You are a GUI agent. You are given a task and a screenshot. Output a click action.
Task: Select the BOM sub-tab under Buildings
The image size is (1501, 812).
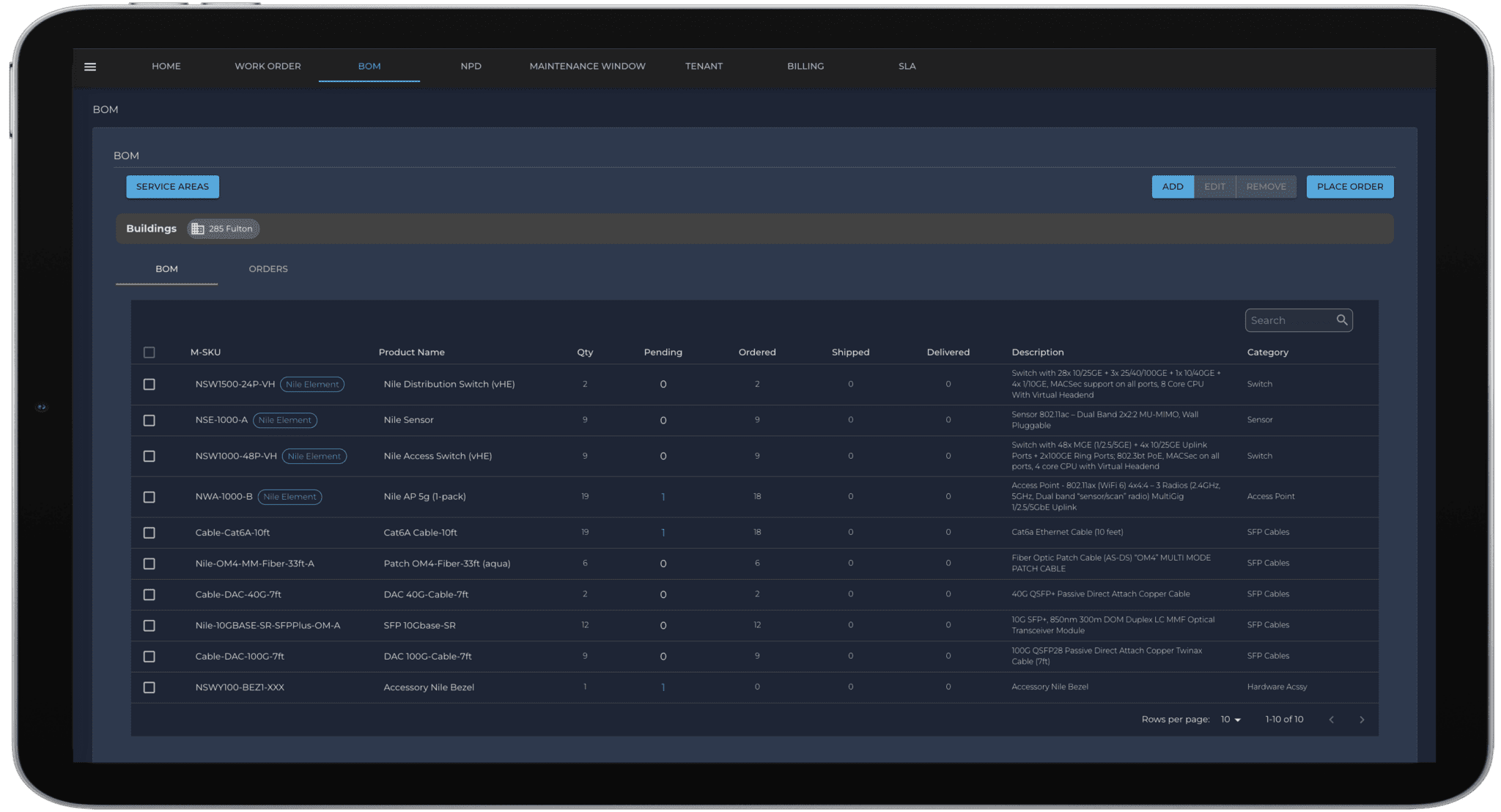(x=166, y=269)
